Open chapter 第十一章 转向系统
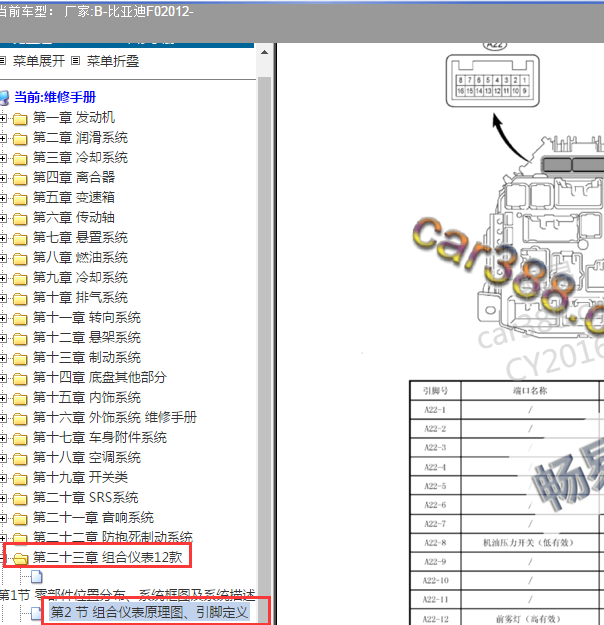The image size is (604, 625). (x=87, y=318)
